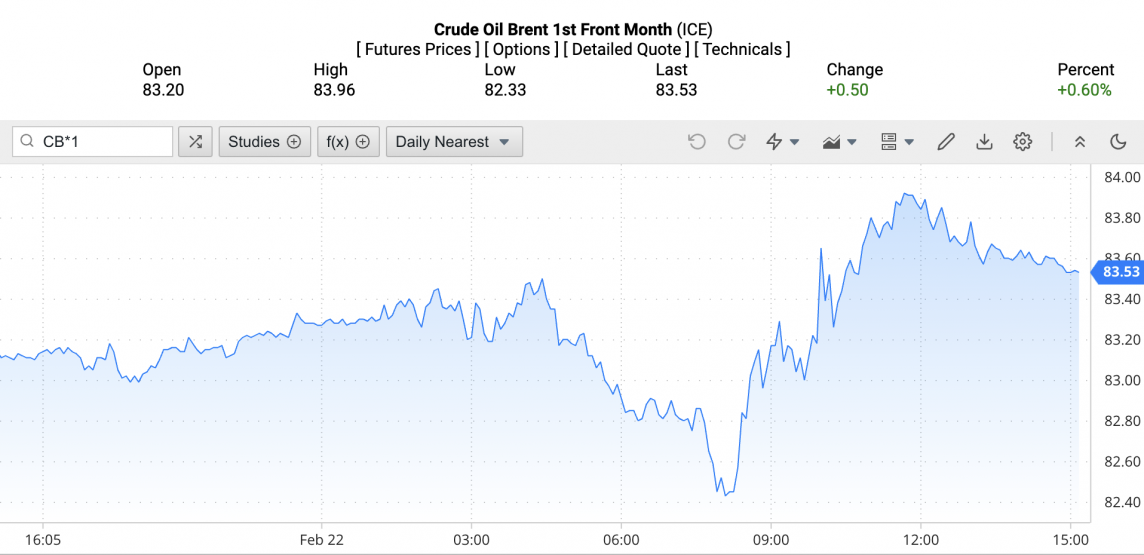Viewport: 1144px width, 555px height.
Task: Open the chart type dropdown
Action: pos(840,142)
